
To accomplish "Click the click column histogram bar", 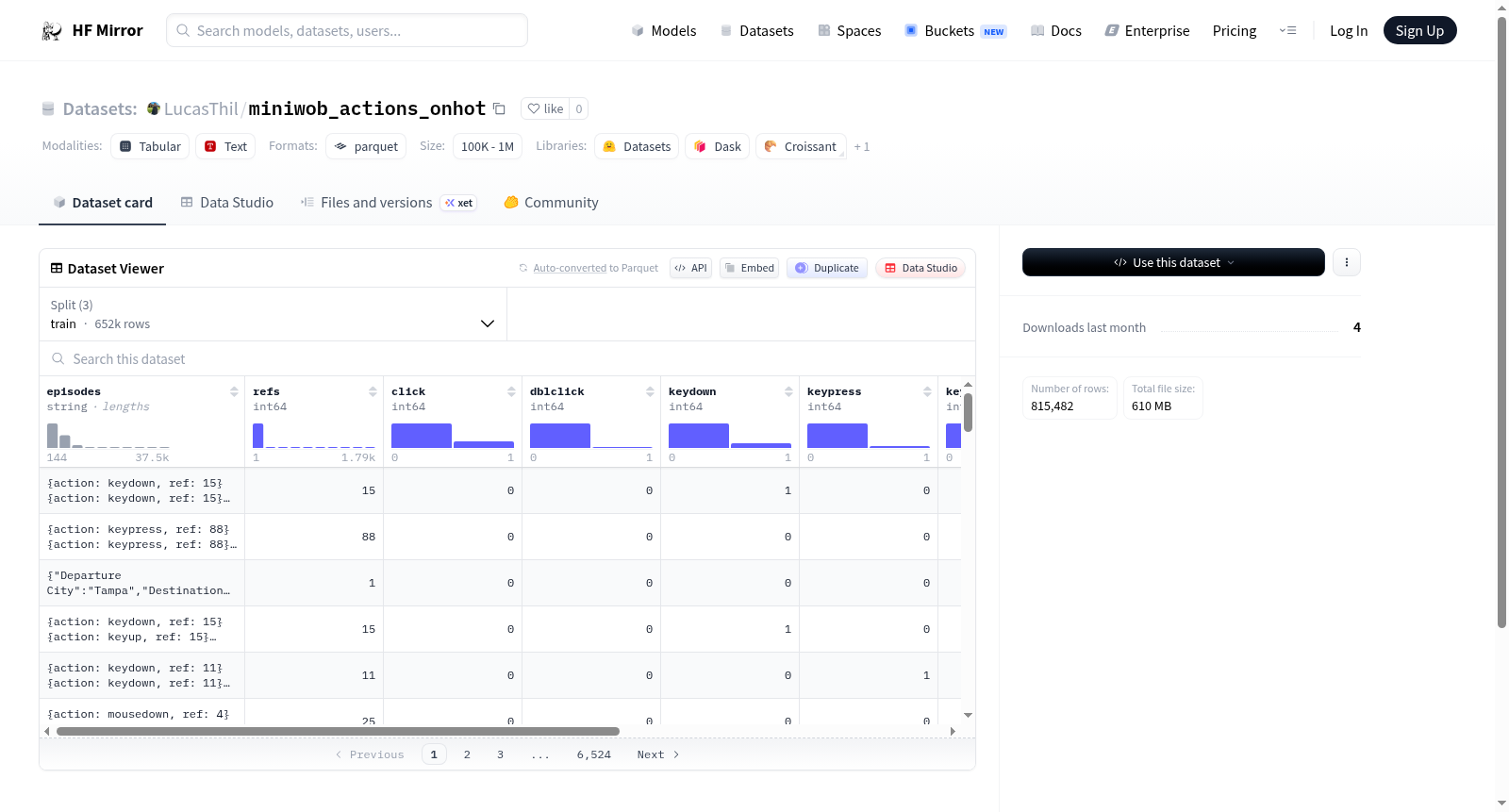I will (x=422, y=436).
